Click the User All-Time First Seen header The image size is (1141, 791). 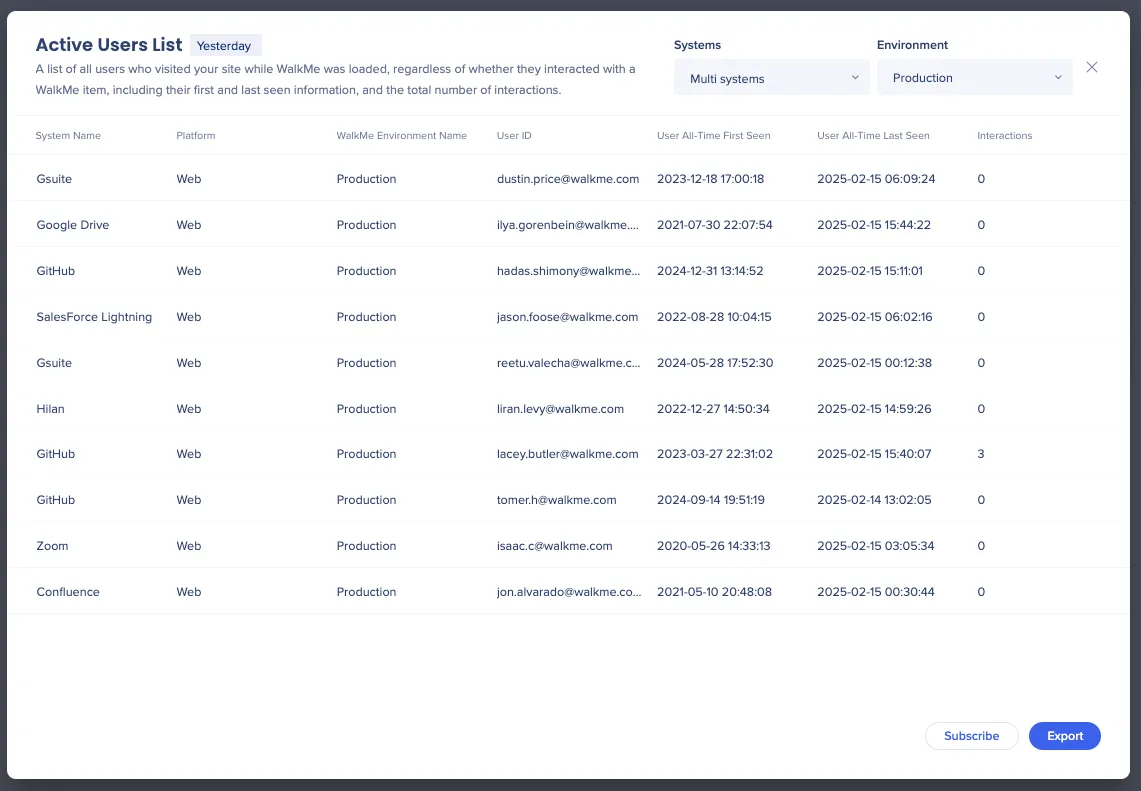(x=714, y=135)
